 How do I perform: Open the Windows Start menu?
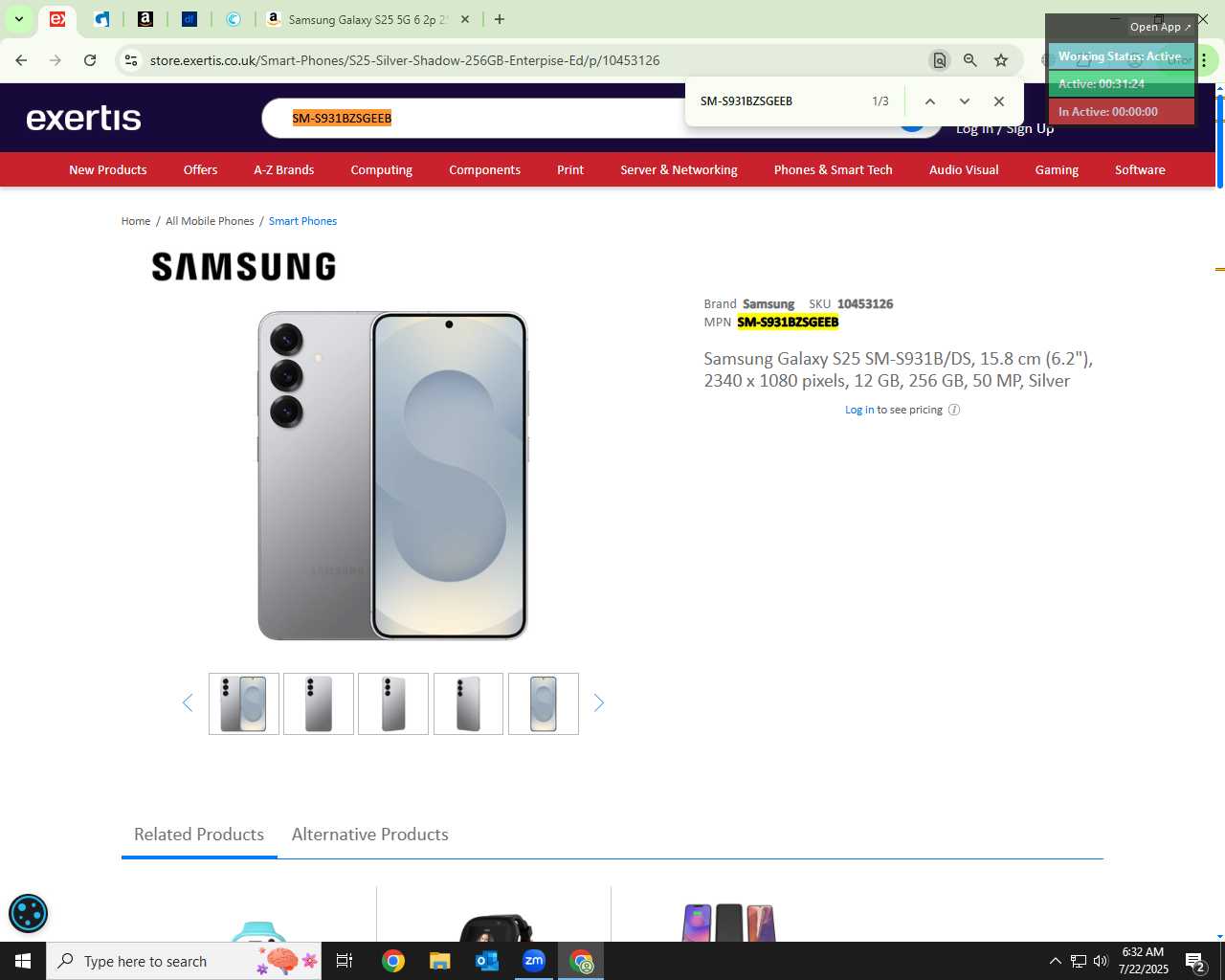pos(23,961)
